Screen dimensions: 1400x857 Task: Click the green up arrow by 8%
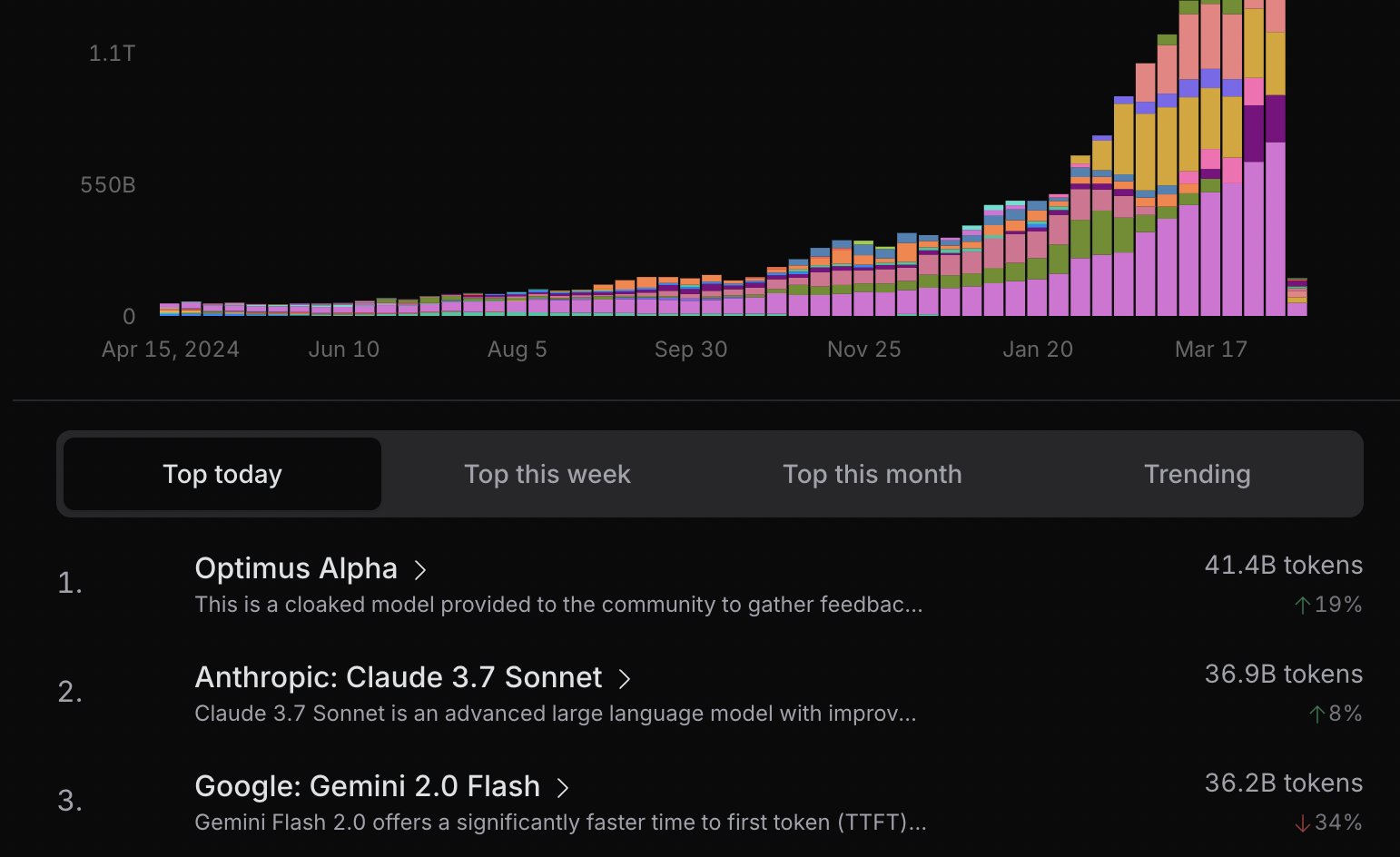pos(1317,714)
